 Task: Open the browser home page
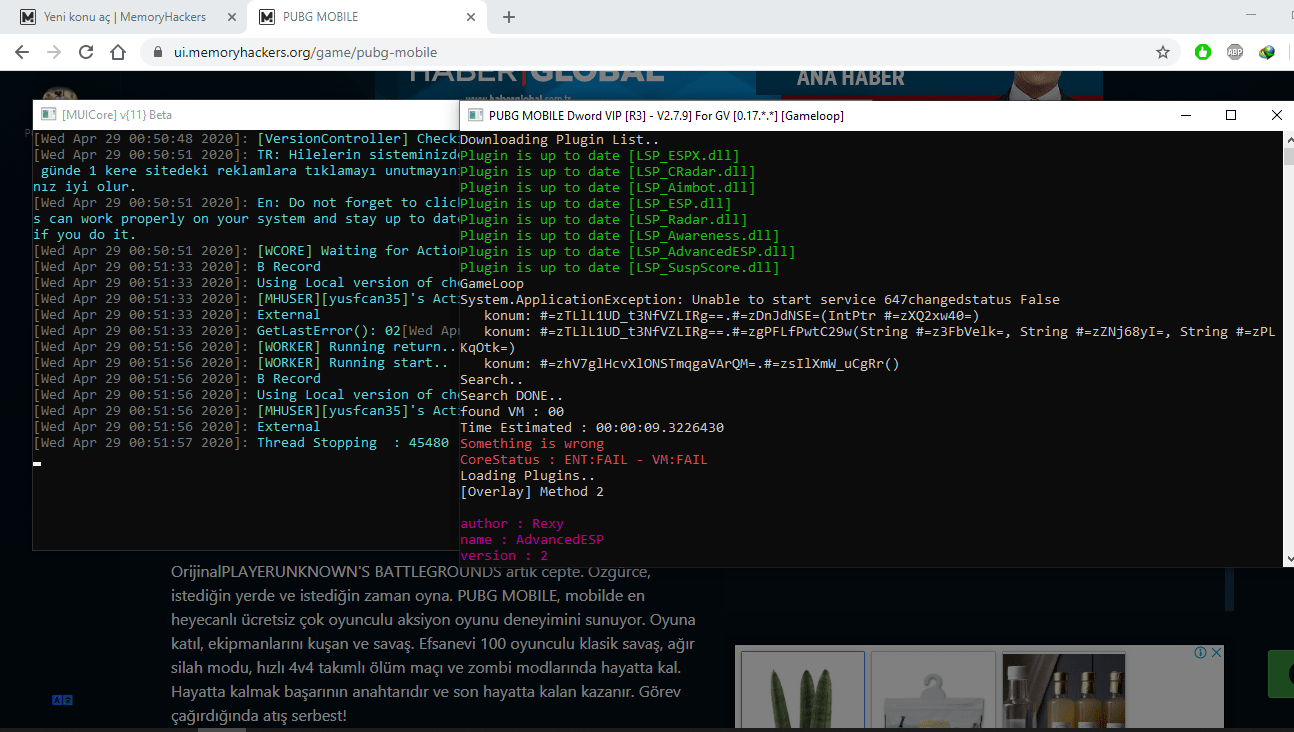pyautogui.click(x=118, y=52)
